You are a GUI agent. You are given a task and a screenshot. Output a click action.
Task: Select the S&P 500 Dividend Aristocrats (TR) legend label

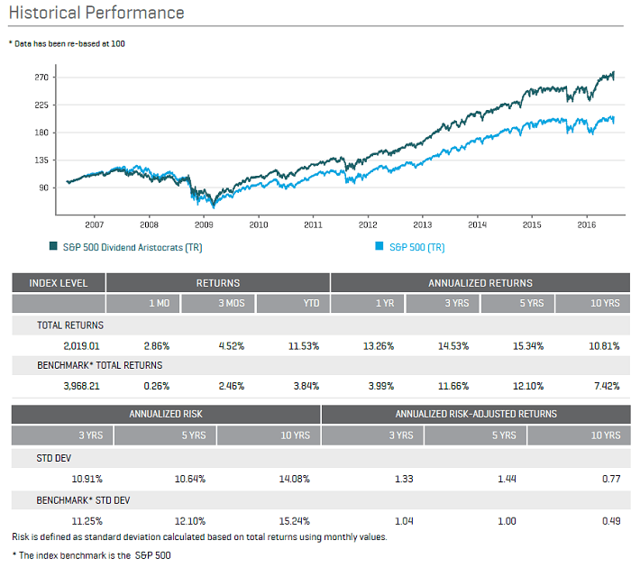coord(133,247)
